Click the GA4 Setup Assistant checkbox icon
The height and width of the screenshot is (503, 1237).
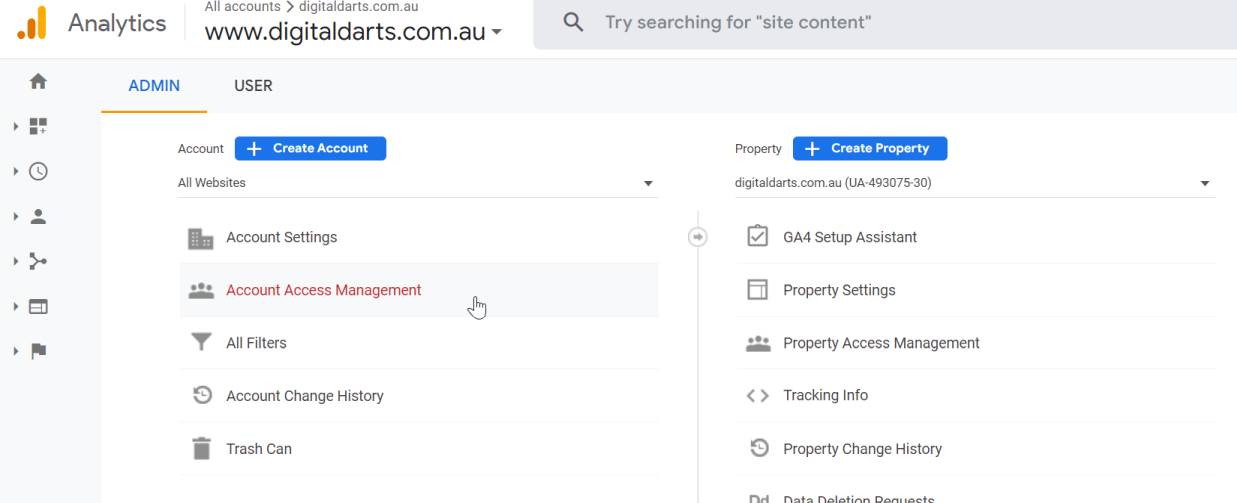[x=758, y=237]
